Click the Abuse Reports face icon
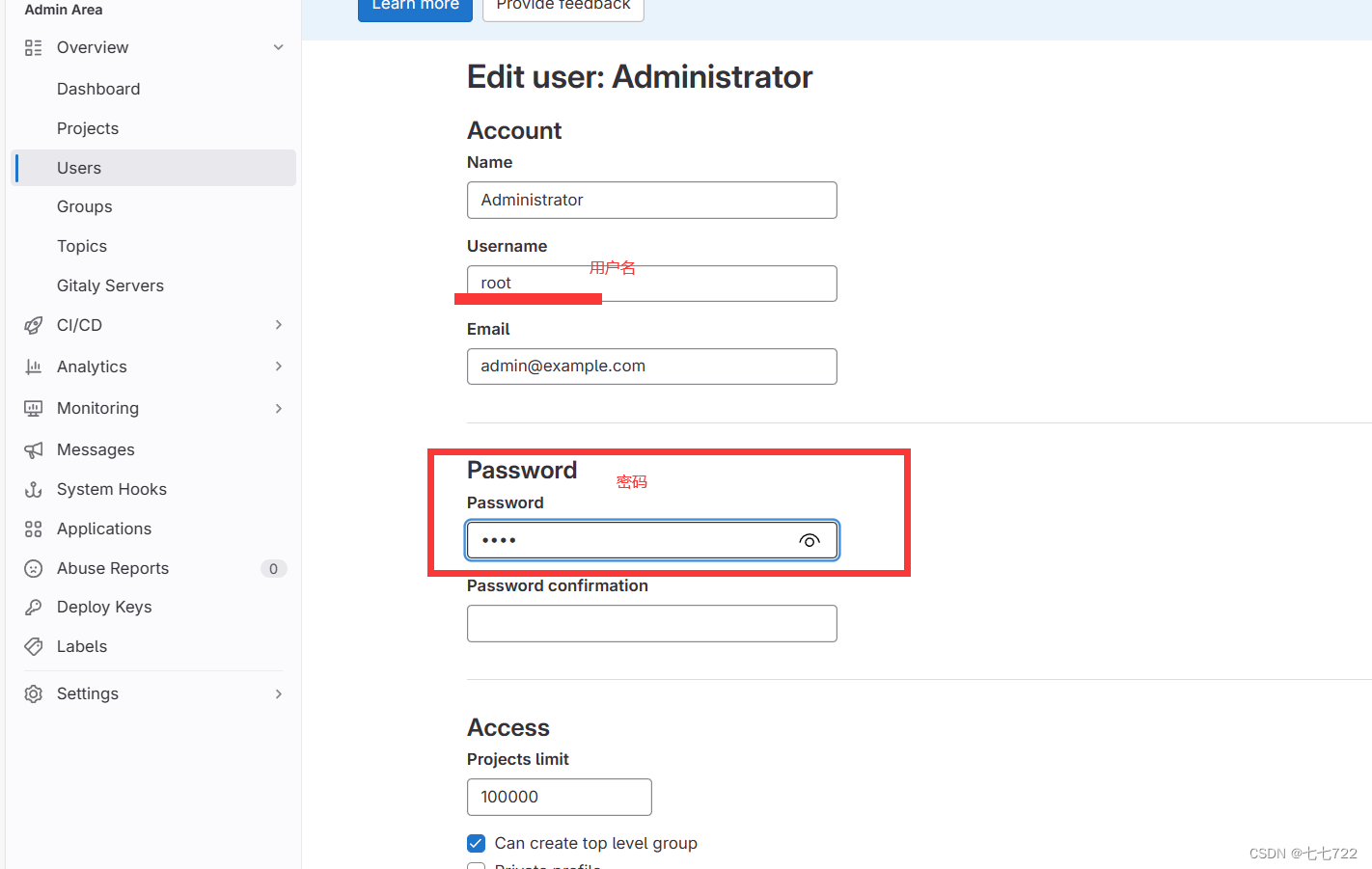The height and width of the screenshot is (869, 1372). 34,568
